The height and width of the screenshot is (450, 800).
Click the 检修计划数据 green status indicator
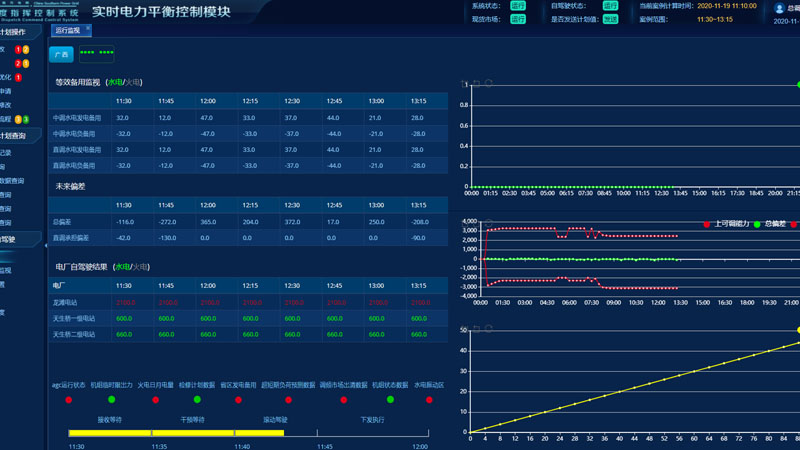pyautogui.click(x=197, y=400)
